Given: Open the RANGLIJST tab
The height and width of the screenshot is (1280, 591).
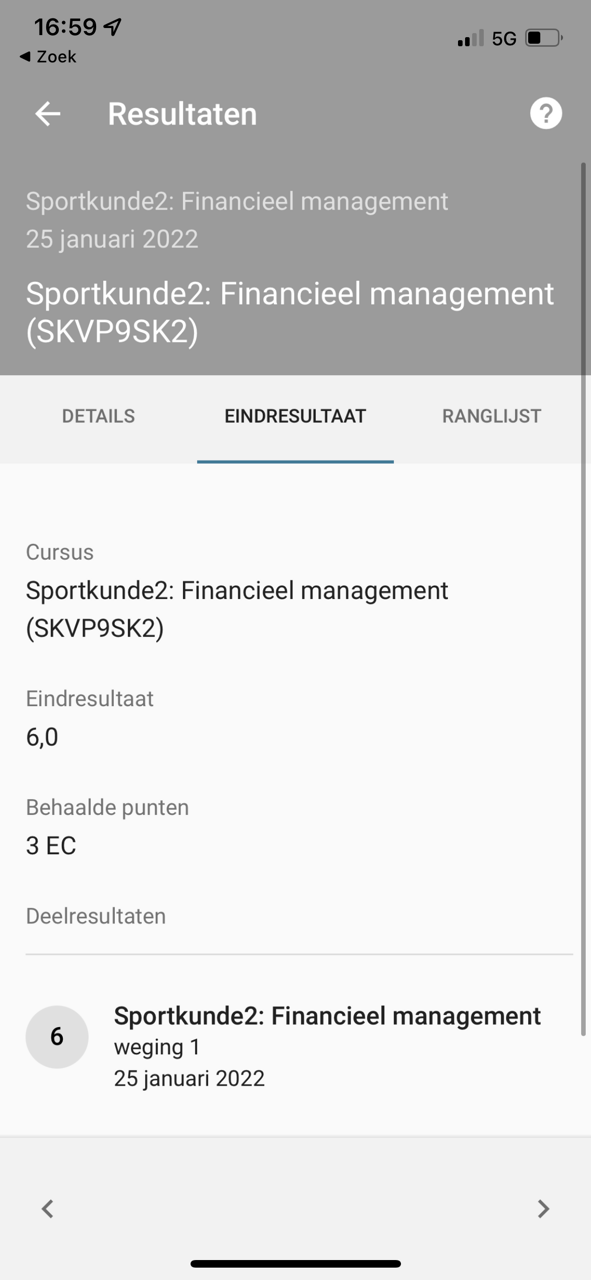Looking at the screenshot, I should tap(492, 417).
